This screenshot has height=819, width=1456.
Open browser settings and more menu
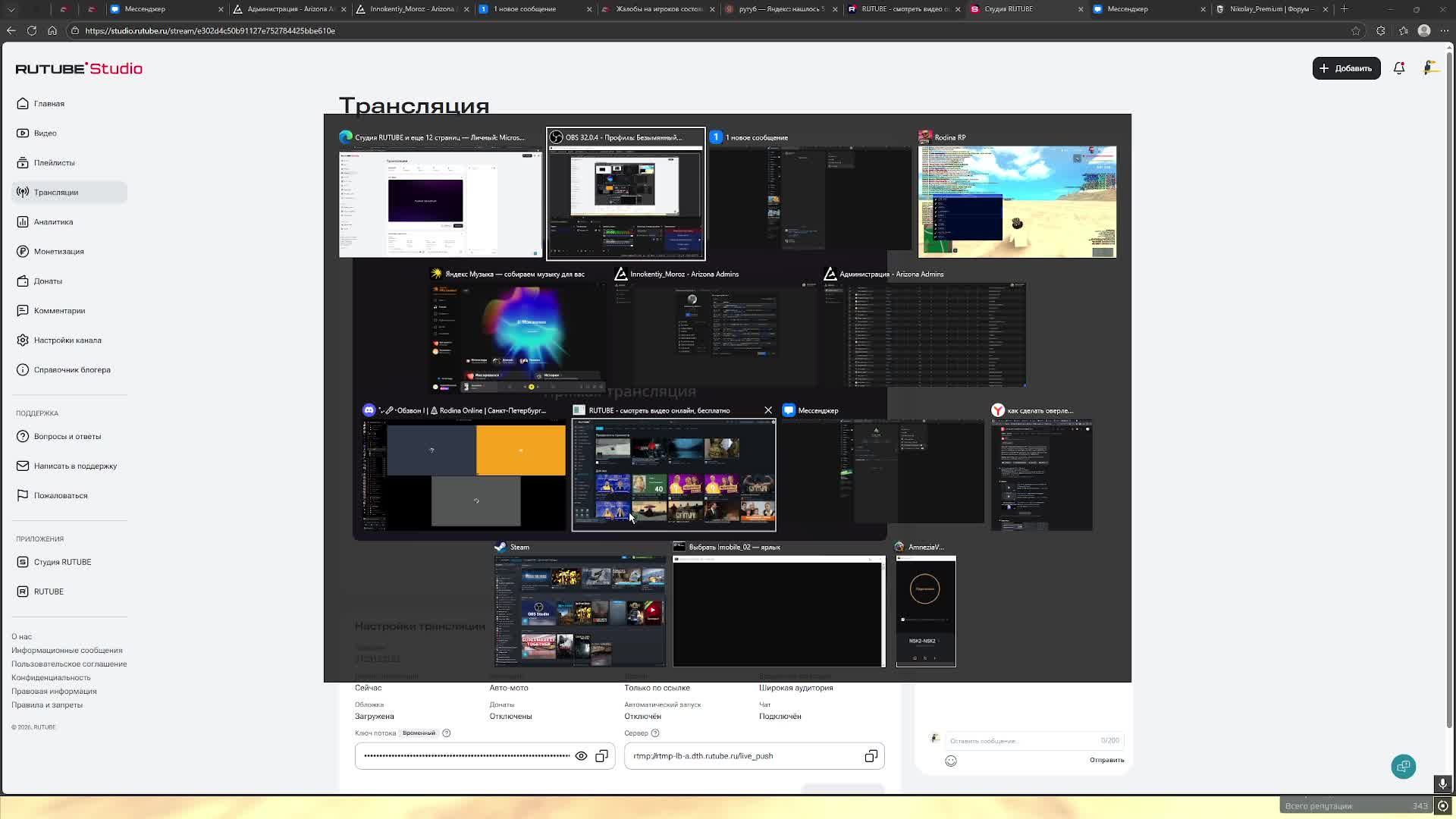(1445, 30)
